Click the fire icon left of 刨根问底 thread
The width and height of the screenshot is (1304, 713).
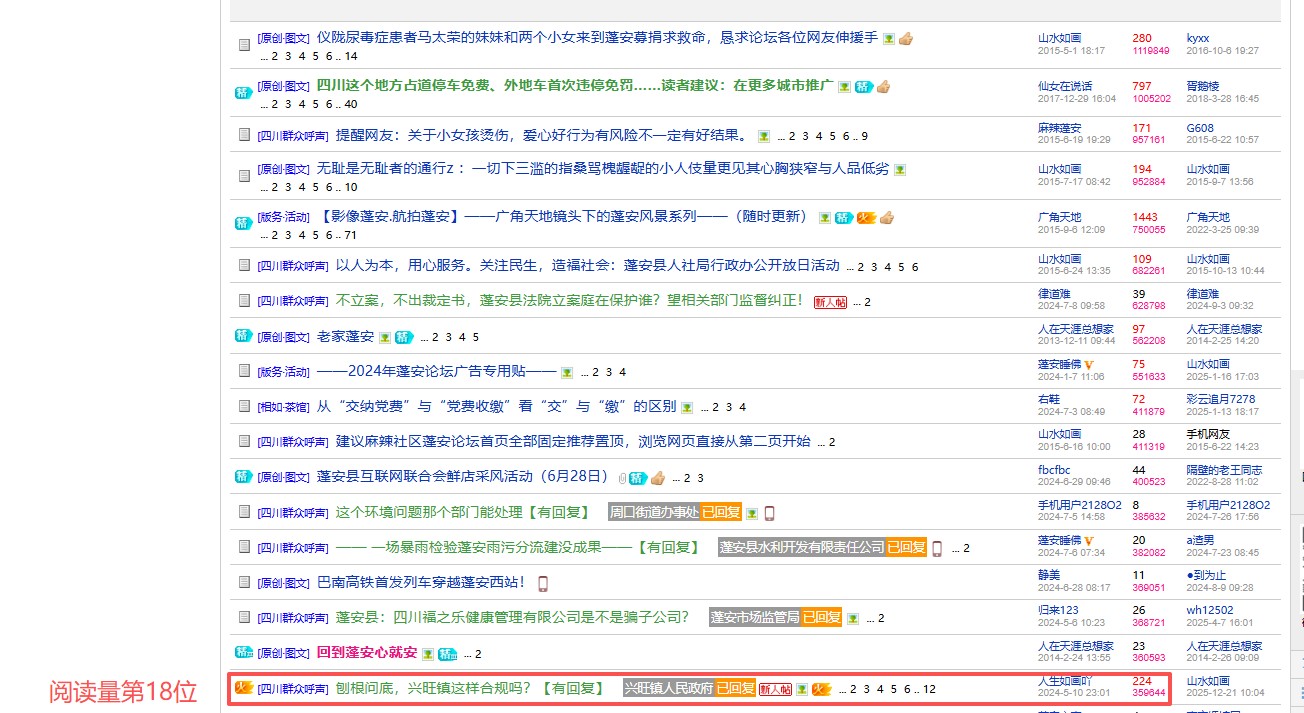point(242,688)
